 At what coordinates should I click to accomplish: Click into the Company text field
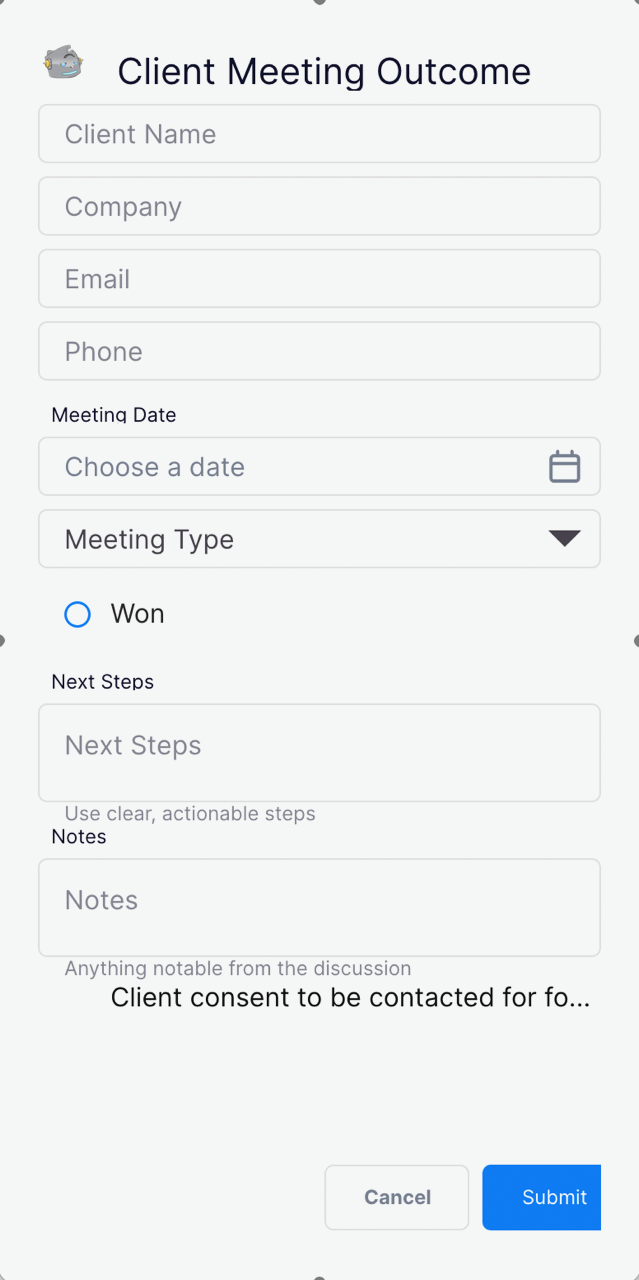pyautogui.click(x=319, y=207)
